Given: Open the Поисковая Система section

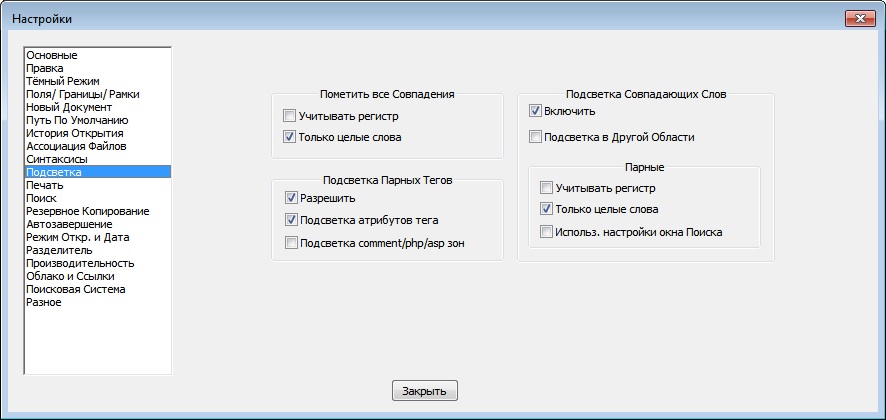Looking at the screenshot, I should [x=76, y=289].
